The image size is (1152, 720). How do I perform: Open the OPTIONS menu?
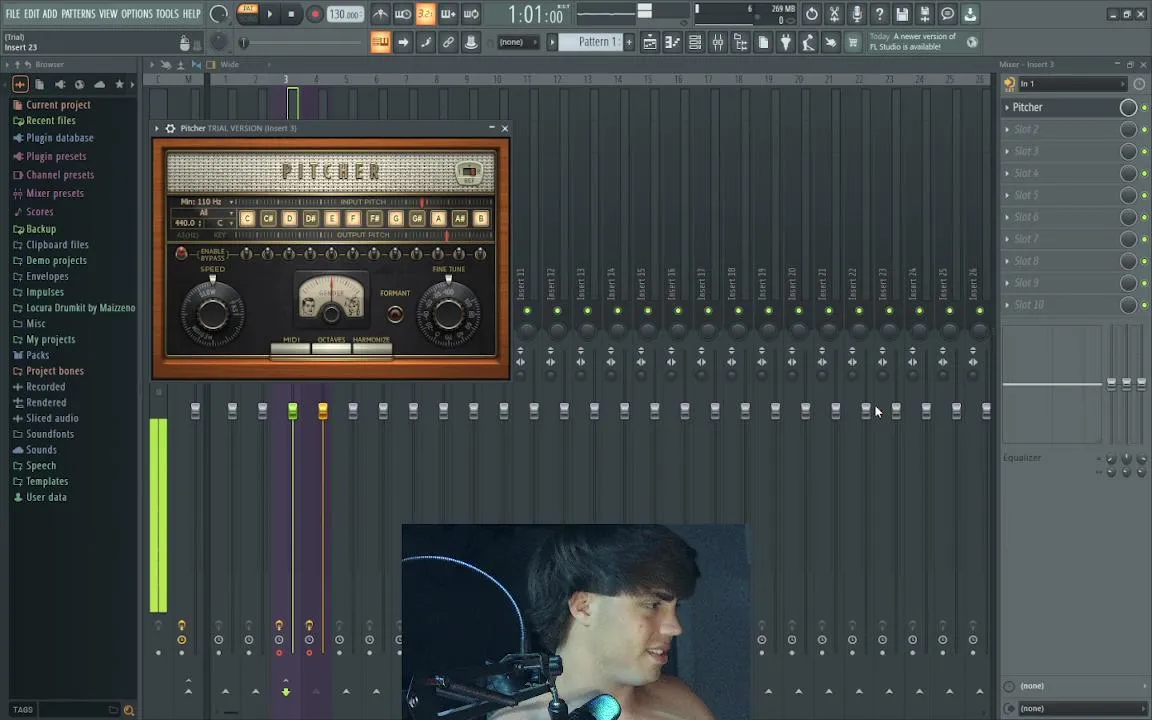click(x=137, y=14)
